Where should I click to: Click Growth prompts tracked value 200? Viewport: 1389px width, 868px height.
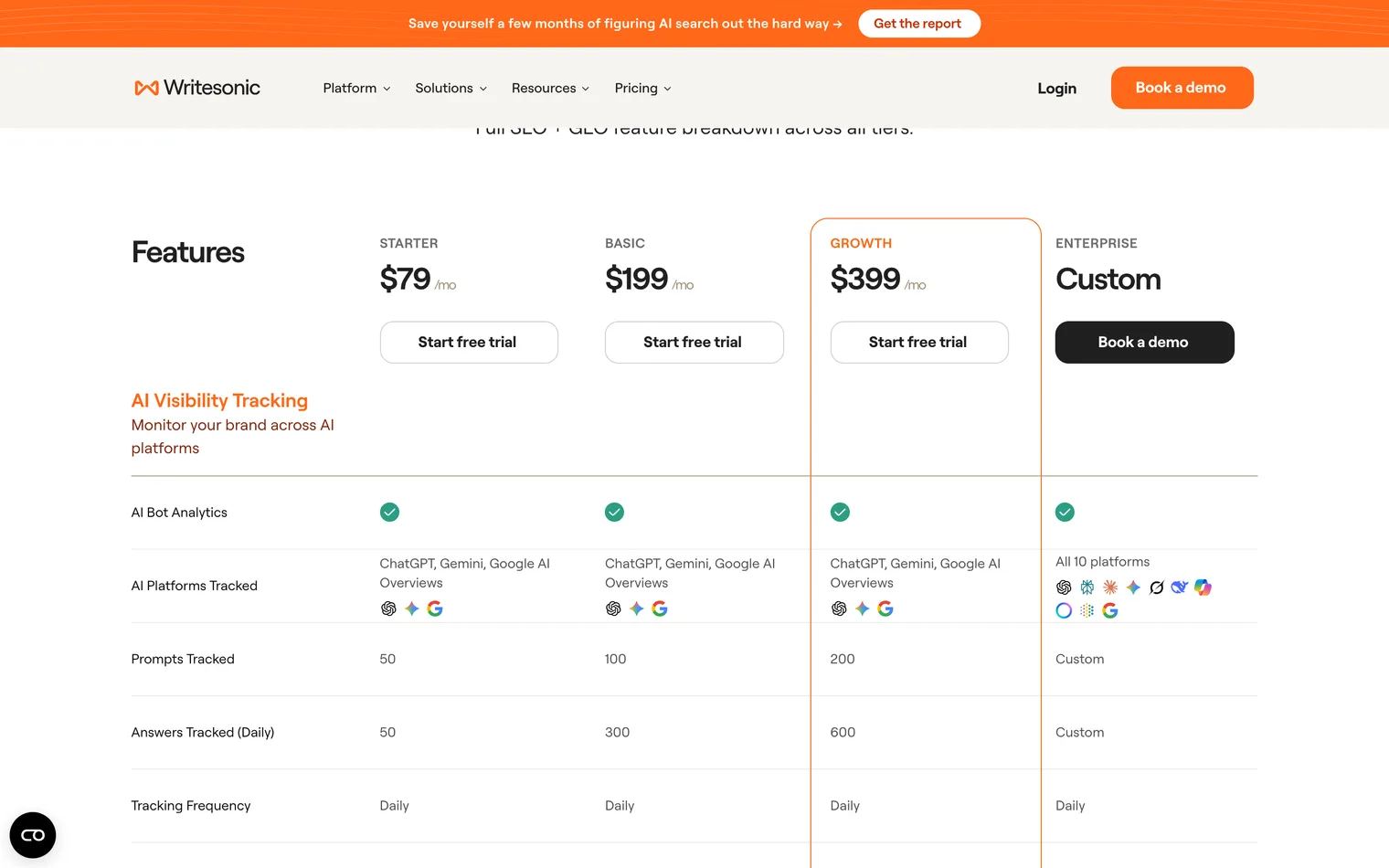(843, 660)
